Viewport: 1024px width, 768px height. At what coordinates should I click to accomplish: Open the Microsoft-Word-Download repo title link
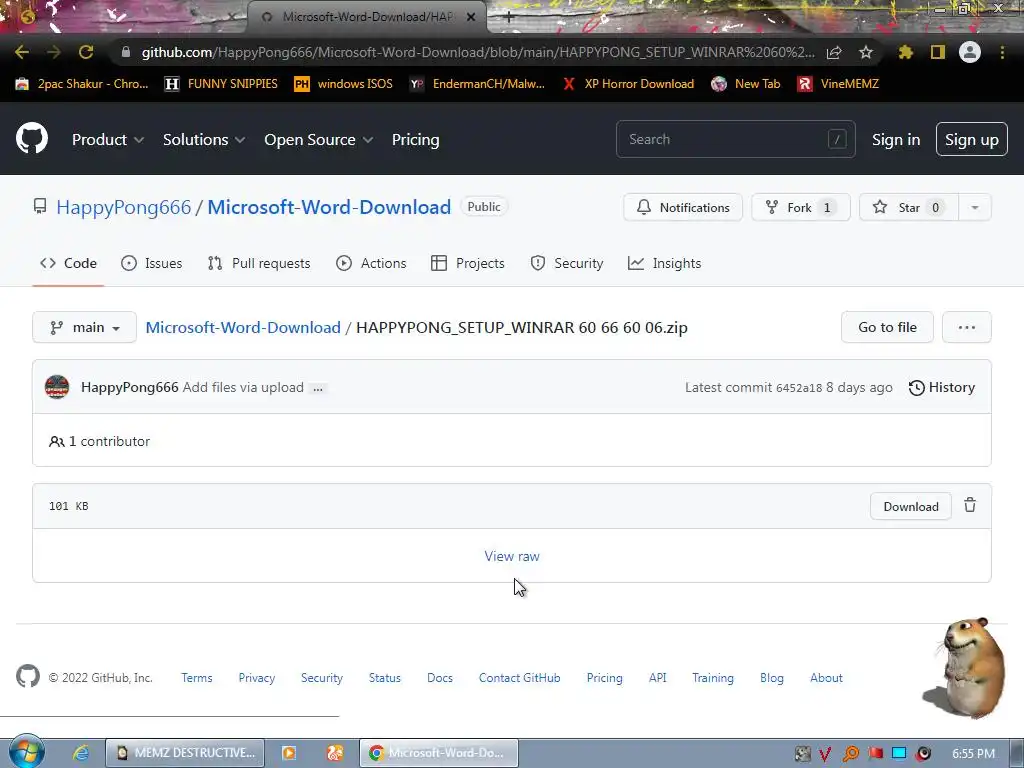click(329, 208)
